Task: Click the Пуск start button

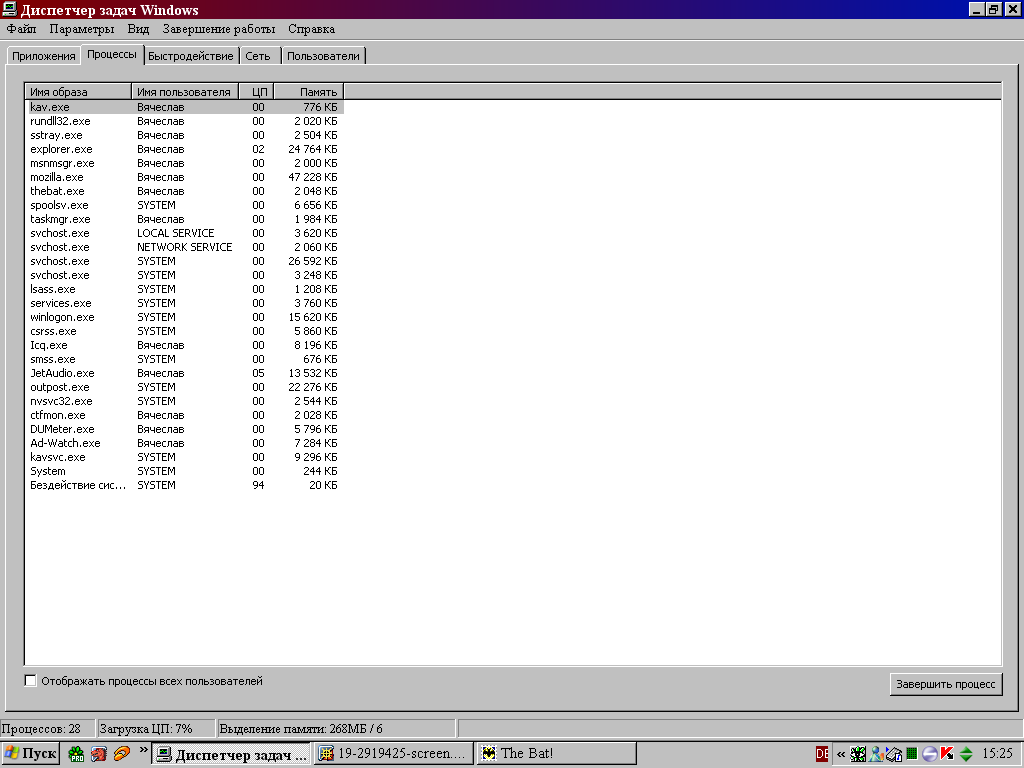Action: (x=31, y=754)
